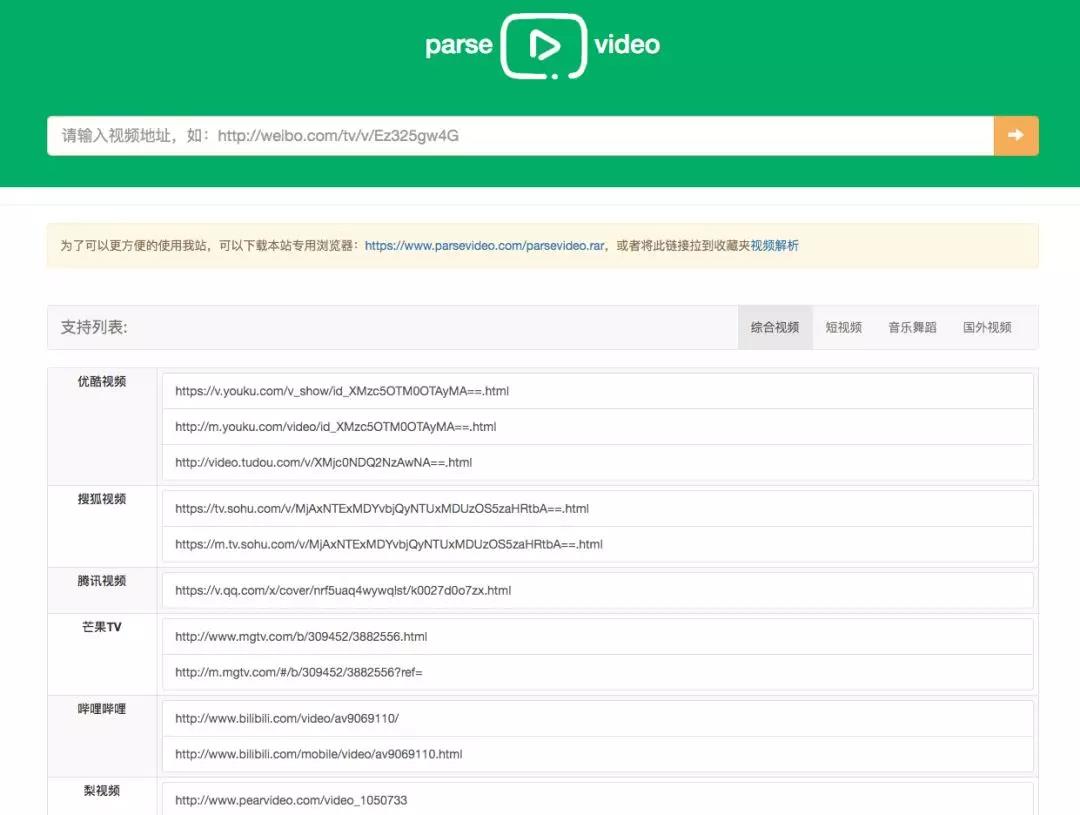Open the parsevideo.rar download link

click(x=484, y=246)
